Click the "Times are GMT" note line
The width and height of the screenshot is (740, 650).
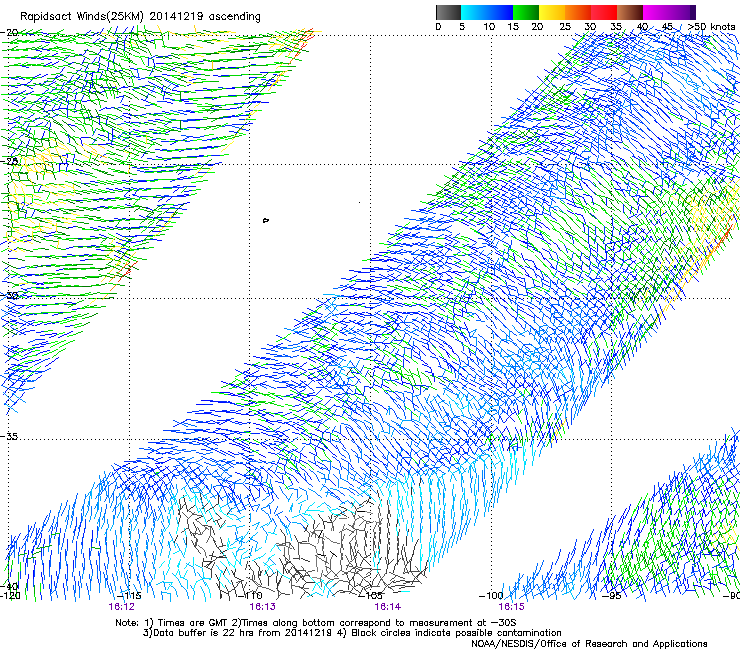point(315,623)
